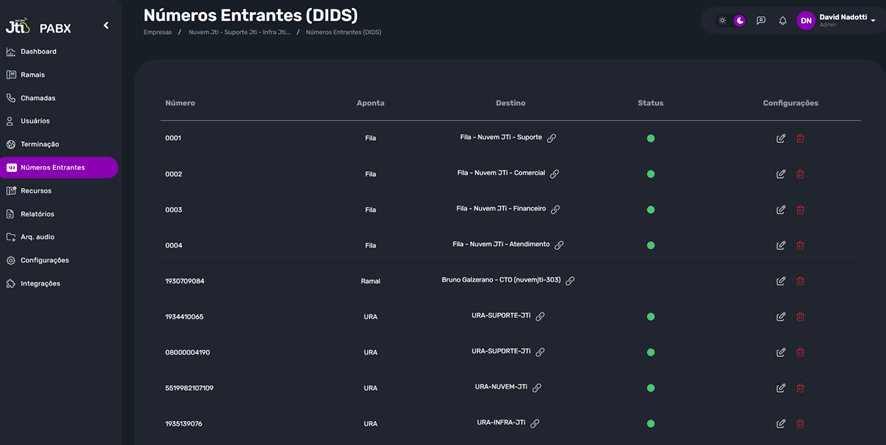
Task: Delete the 1930709084 number entry
Action: pos(800,281)
